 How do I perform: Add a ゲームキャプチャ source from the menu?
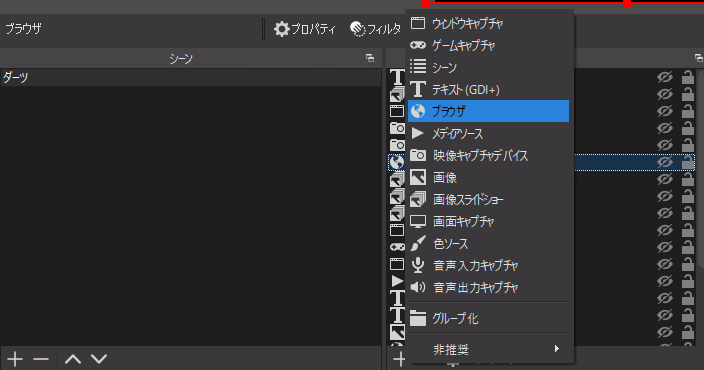click(x=488, y=45)
